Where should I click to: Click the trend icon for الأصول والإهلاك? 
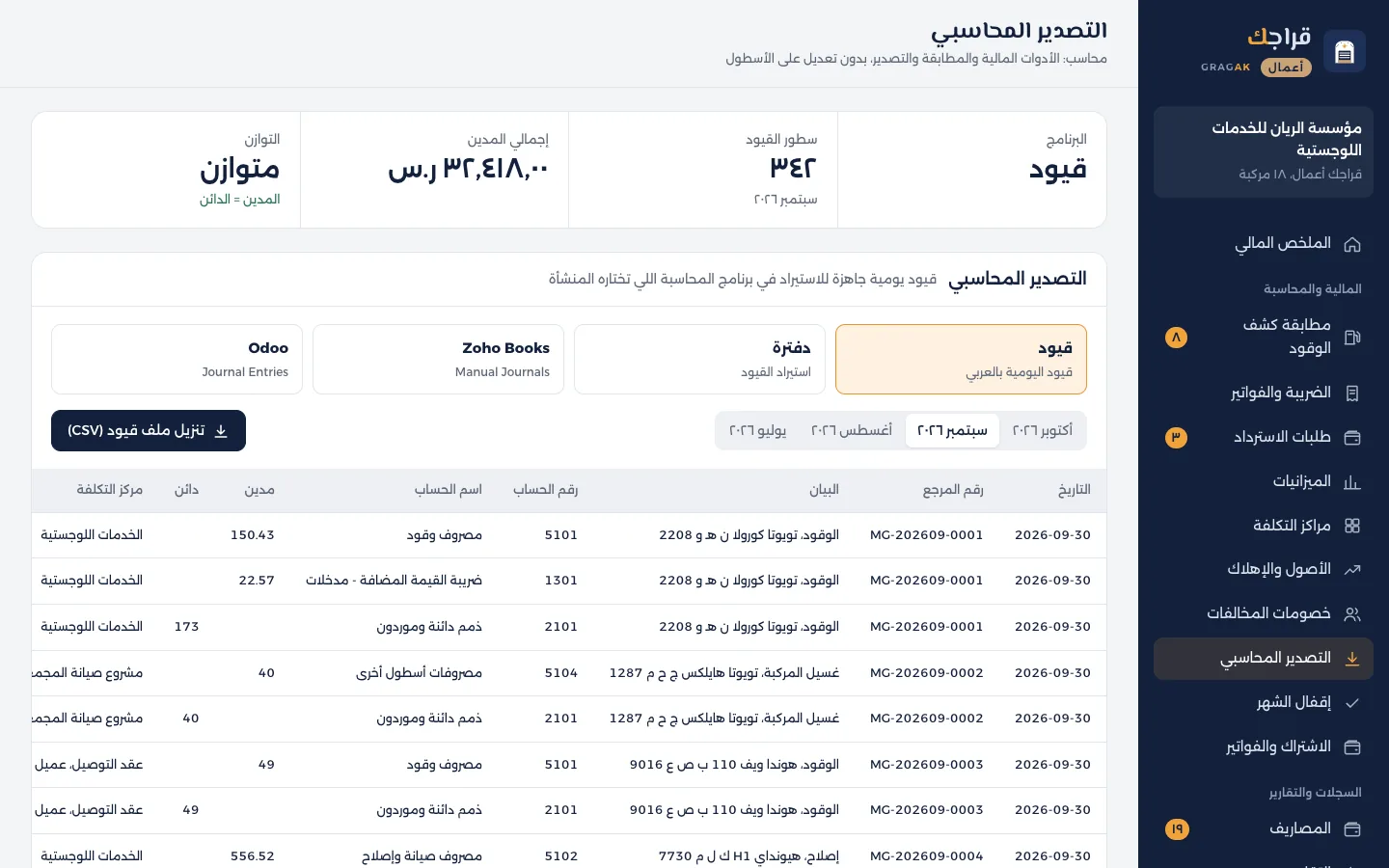[x=1352, y=570]
